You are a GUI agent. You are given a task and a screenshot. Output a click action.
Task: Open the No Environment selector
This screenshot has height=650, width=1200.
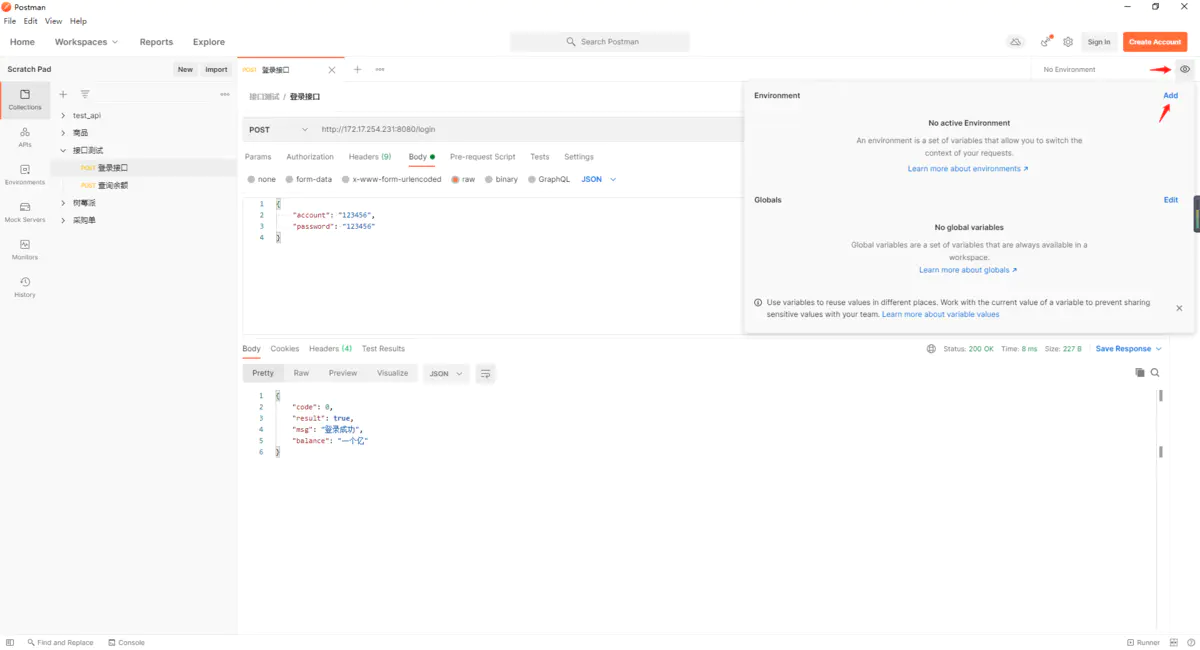click(x=1100, y=69)
